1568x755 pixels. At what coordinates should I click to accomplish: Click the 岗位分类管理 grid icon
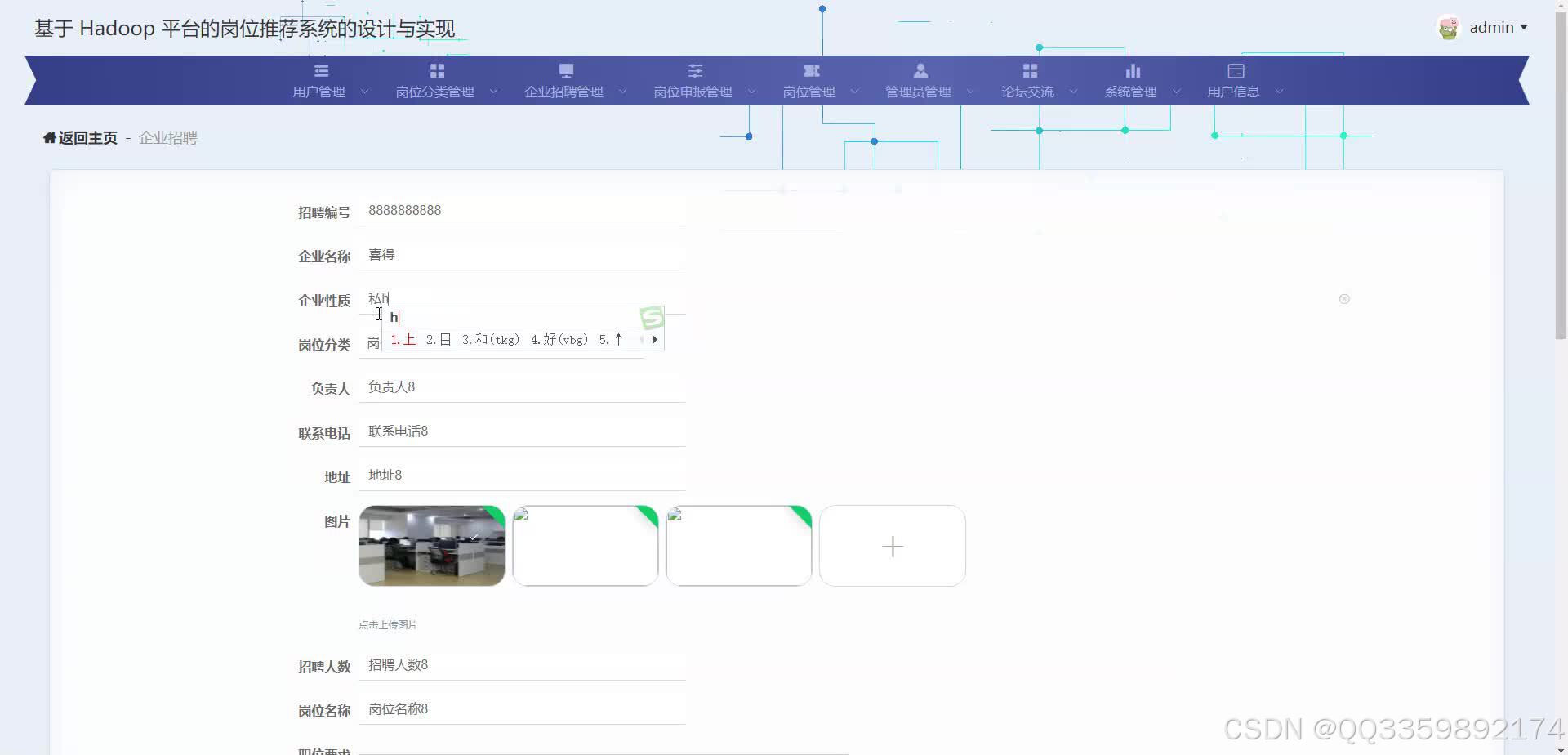coord(437,71)
